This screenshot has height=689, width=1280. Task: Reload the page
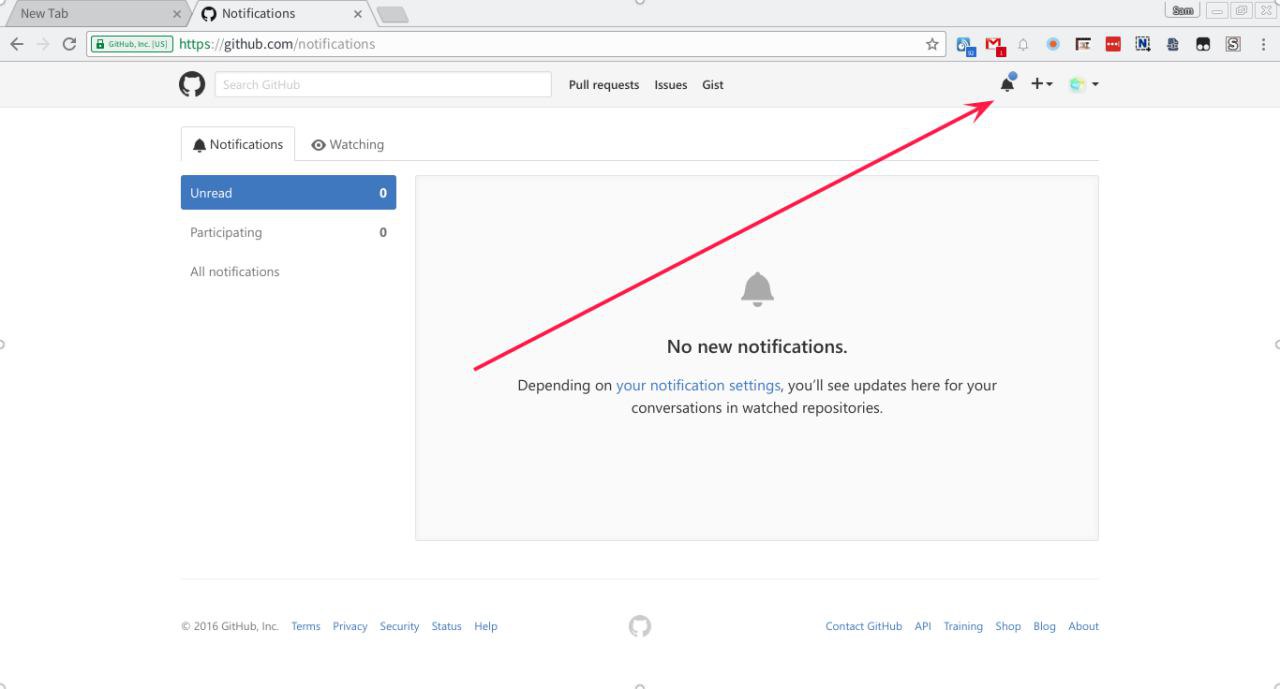69,44
